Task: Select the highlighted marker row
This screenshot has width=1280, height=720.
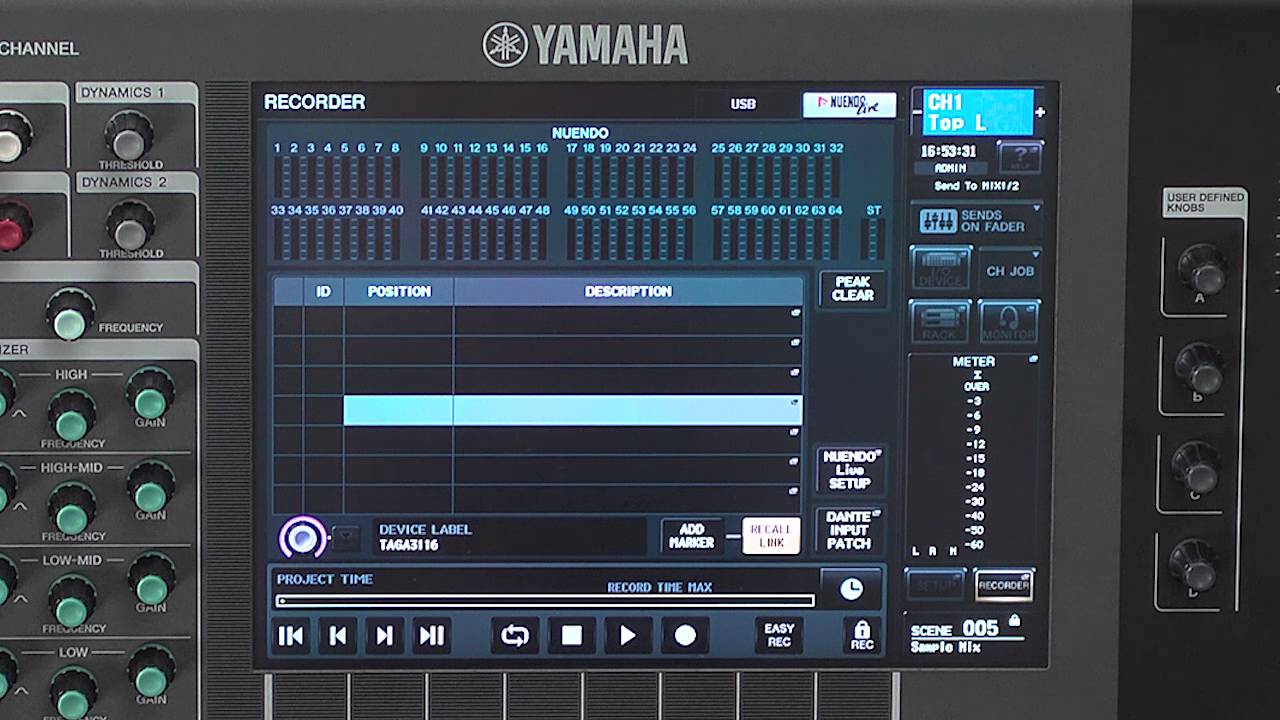Action: click(x=572, y=410)
